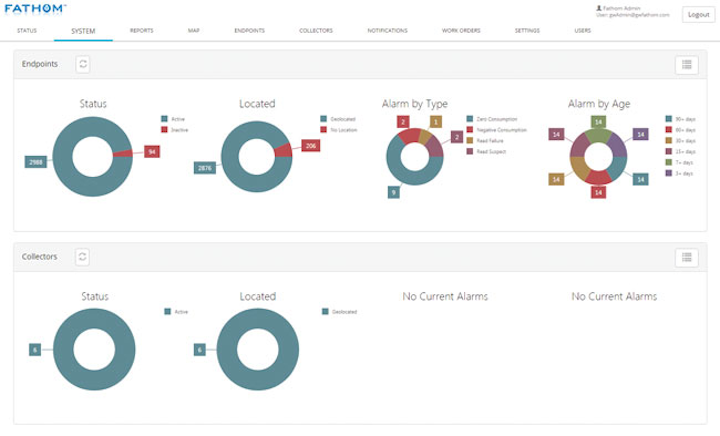
Task: Go to the Reports tab
Action: click(x=141, y=31)
